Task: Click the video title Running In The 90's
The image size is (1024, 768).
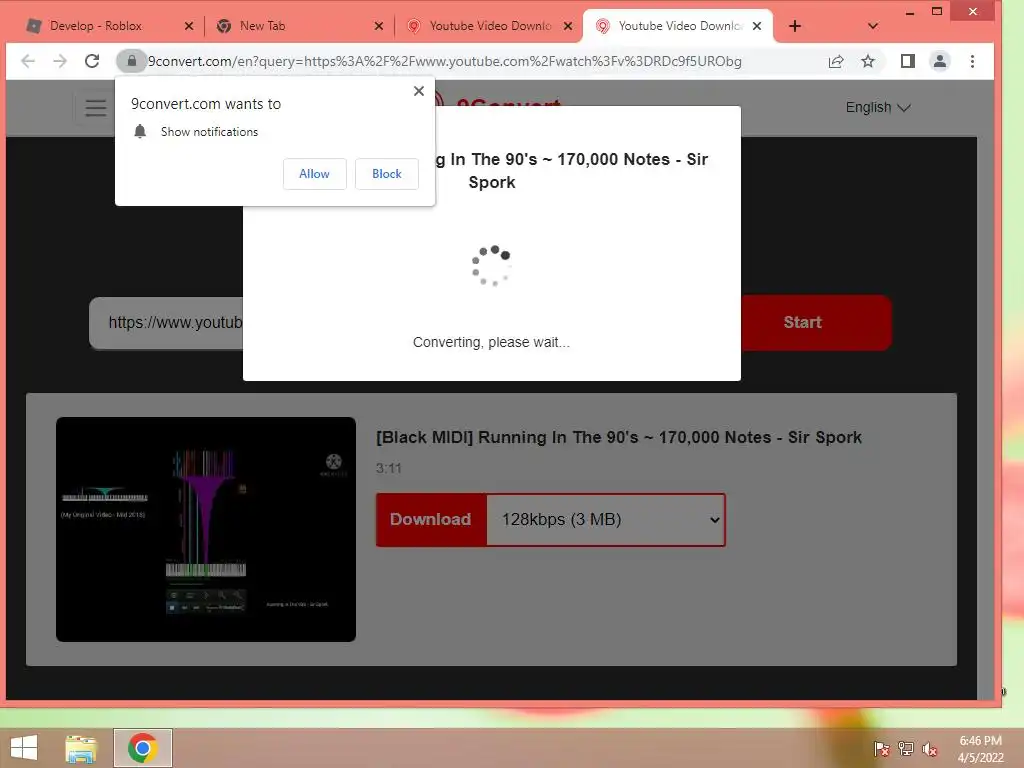Action: pyautogui.click(x=618, y=438)
